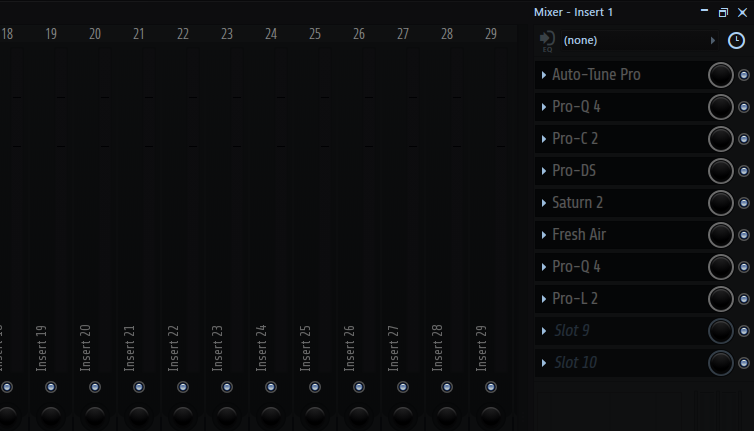Mute mixer track Insert 28
Image resolution: width=754 pixels, height=431 pixels.
447,387
